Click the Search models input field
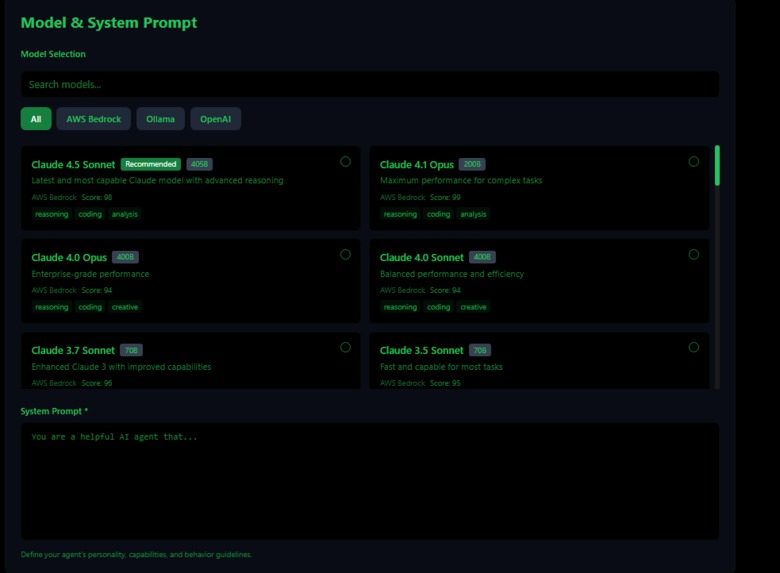This screenshot has width=780, height=573. (x=370, y=85)
